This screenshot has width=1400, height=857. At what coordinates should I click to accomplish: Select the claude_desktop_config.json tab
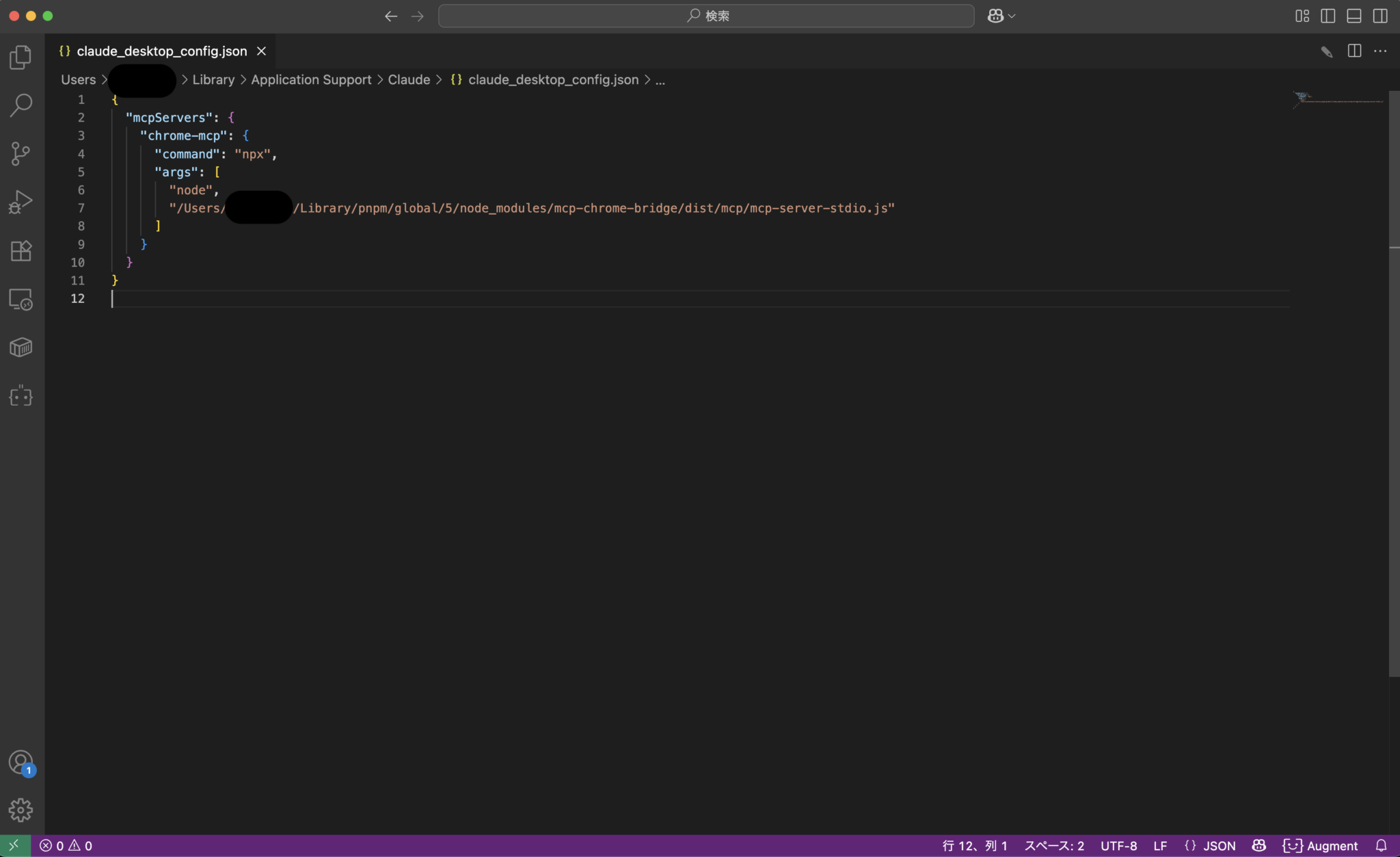[161, 51]
